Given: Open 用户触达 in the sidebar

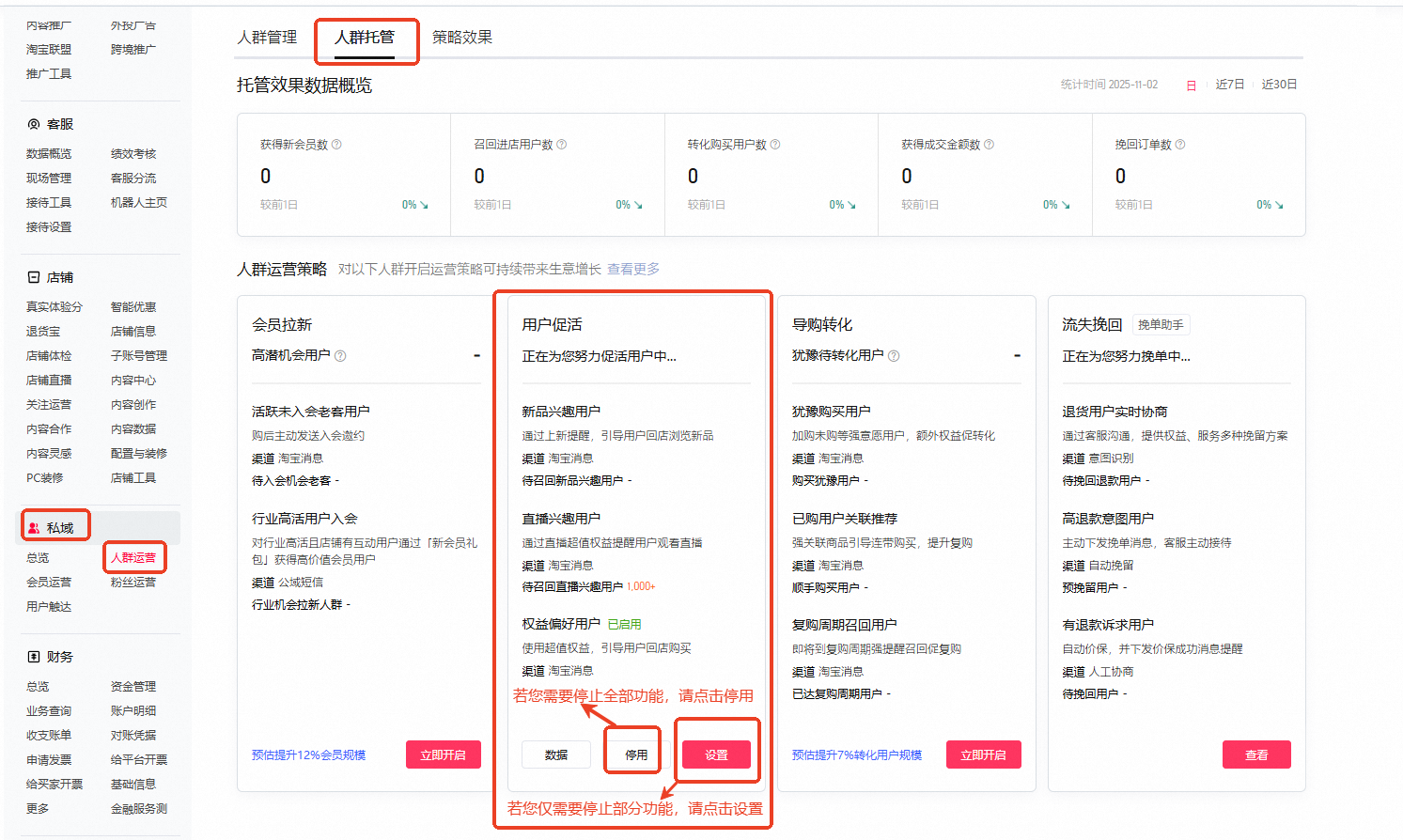Looking at the screenshot, I should (x=49, y=607).
